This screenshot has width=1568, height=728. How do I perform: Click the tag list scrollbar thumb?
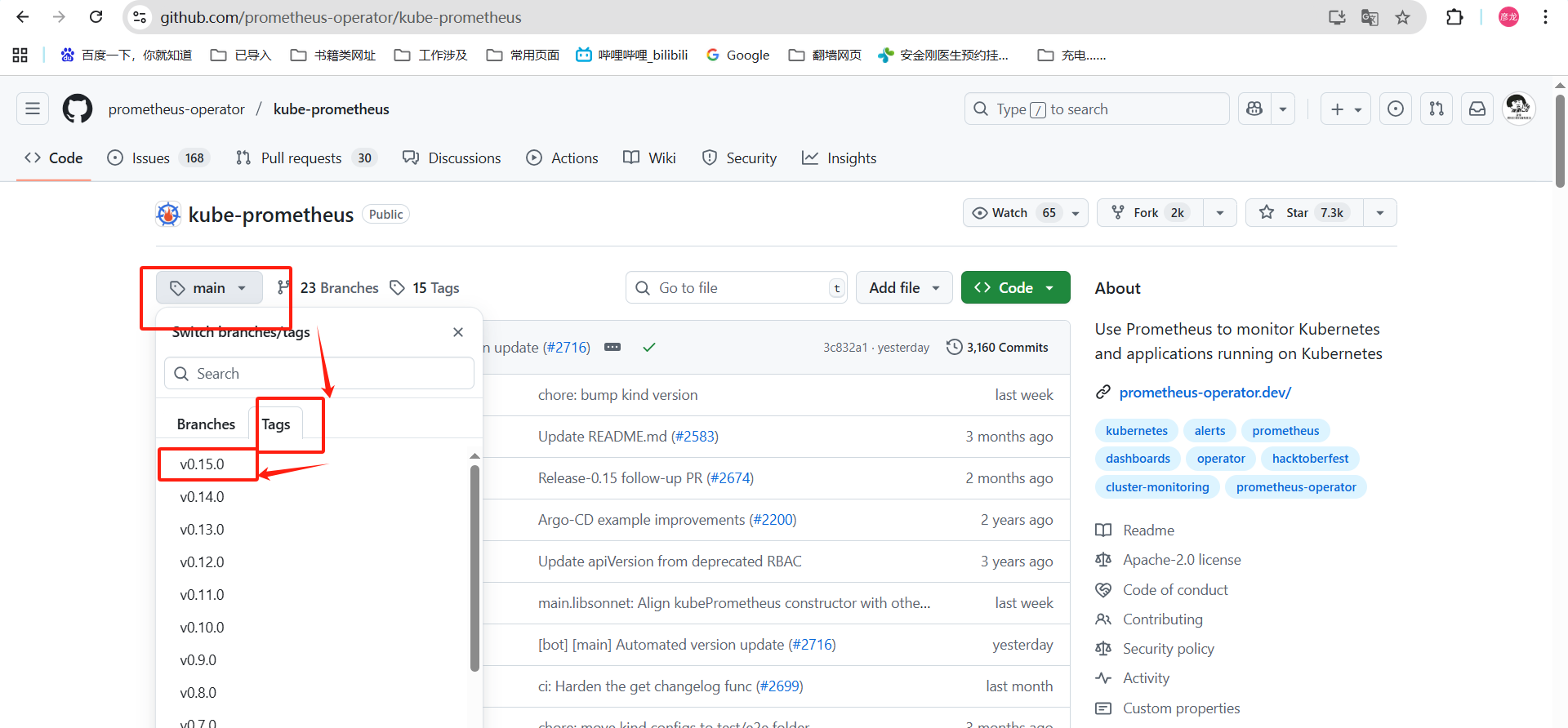coord(474,567)
